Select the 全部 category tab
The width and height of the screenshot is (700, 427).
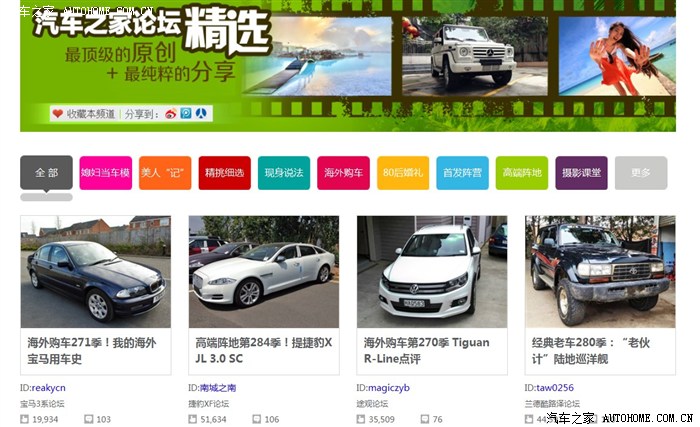pos(46,173)
